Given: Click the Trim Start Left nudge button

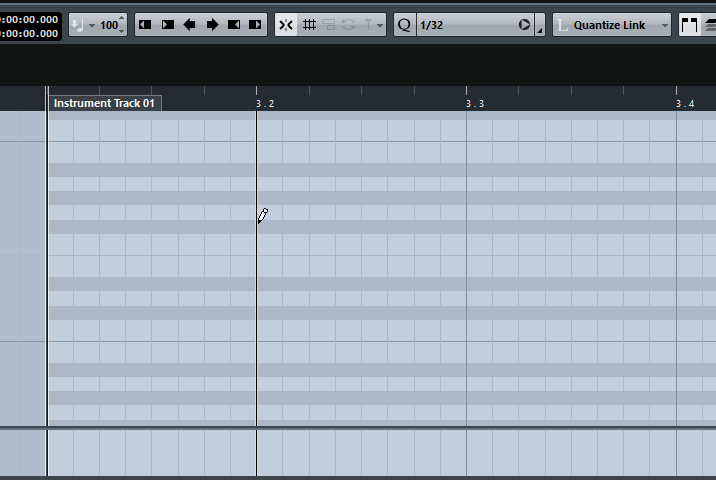Looking at the screenshot, I should [145, 25].
